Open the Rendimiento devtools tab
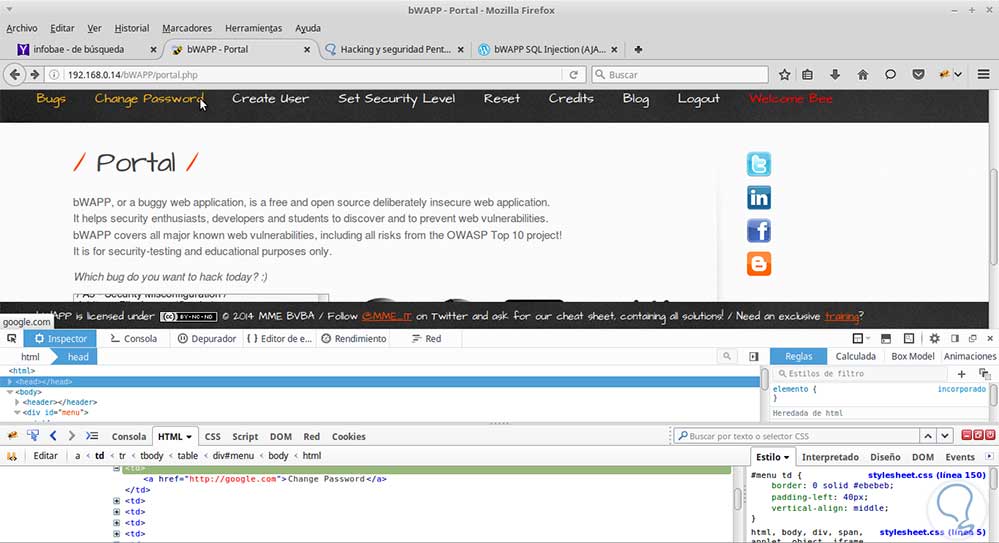Screen dimensions: 999x543 (x=354, y=338)
